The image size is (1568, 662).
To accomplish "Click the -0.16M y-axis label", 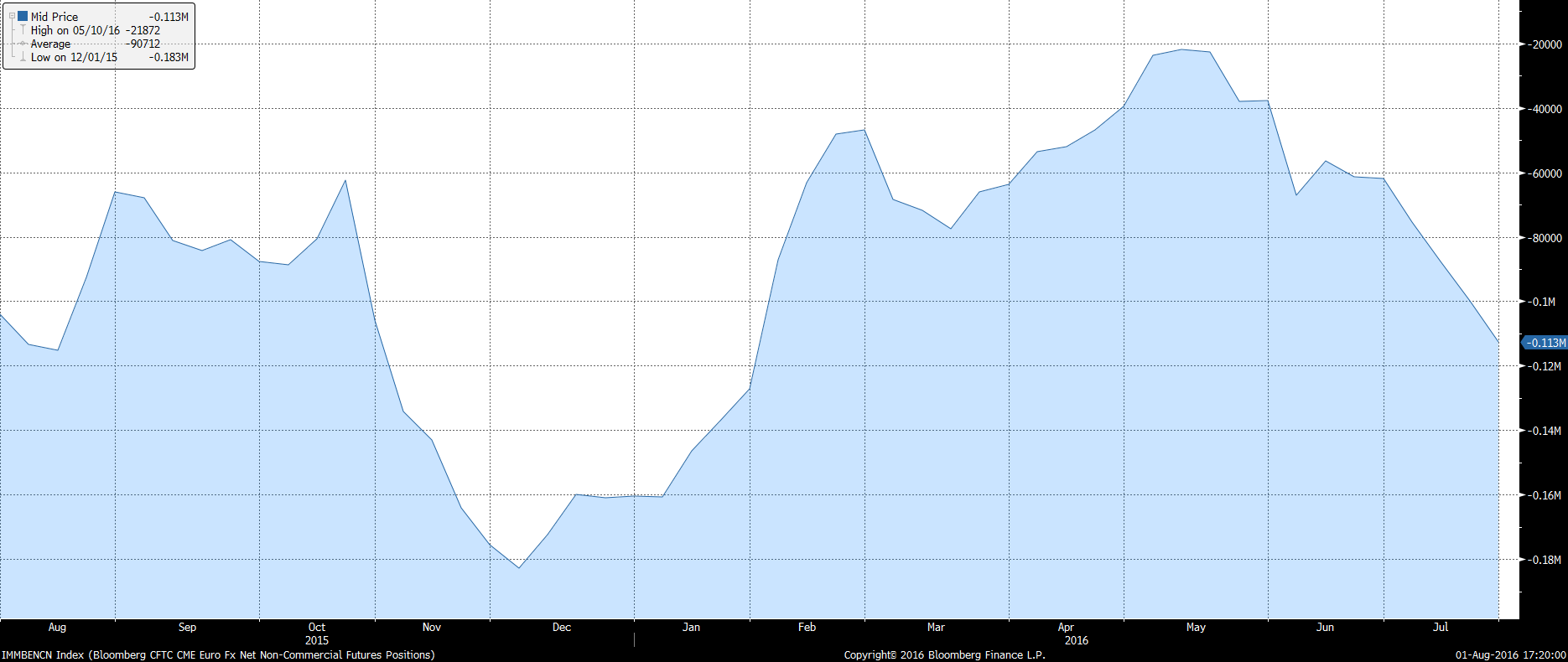I will pyautogui.click(x=1543, y=495).
